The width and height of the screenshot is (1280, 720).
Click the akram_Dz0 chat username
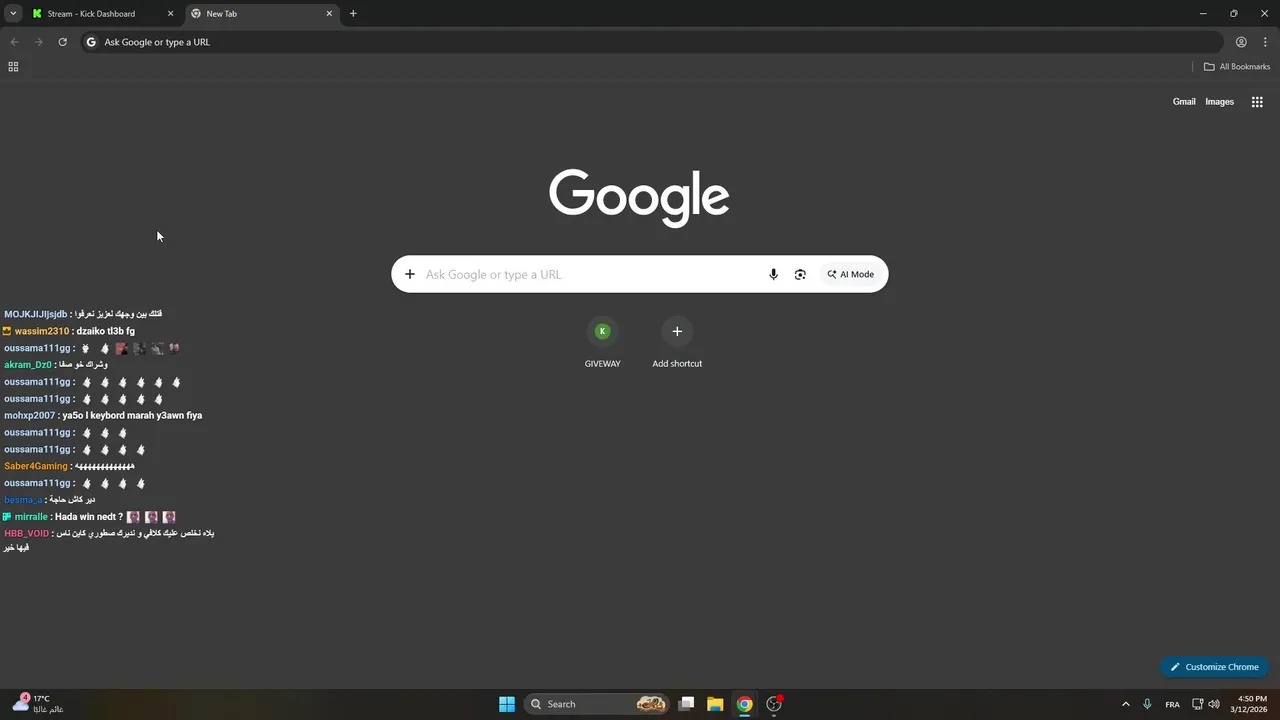[x=27, y=365]
